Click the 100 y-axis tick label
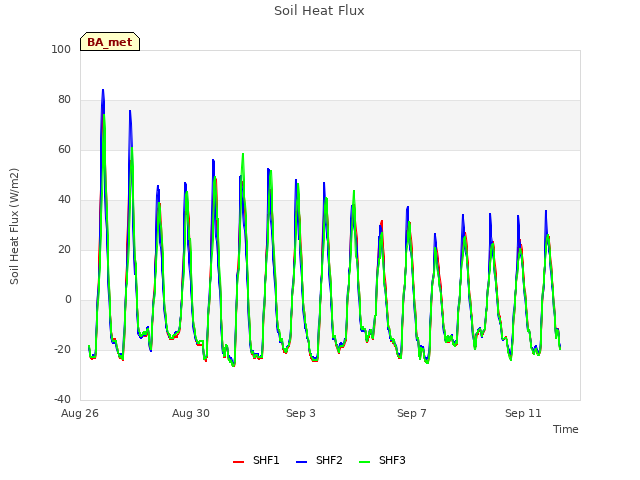This screenshot has height=480, width=640. [x=61, y=49]
